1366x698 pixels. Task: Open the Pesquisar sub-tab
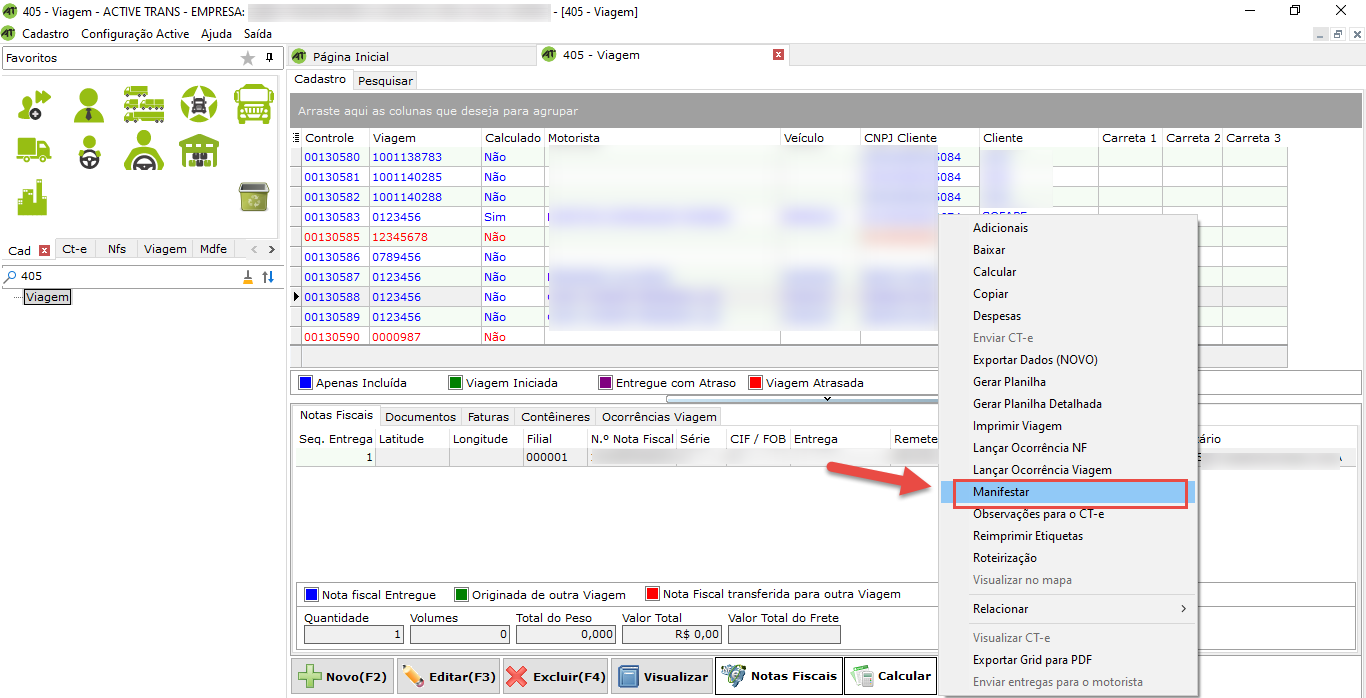(385, 80)
